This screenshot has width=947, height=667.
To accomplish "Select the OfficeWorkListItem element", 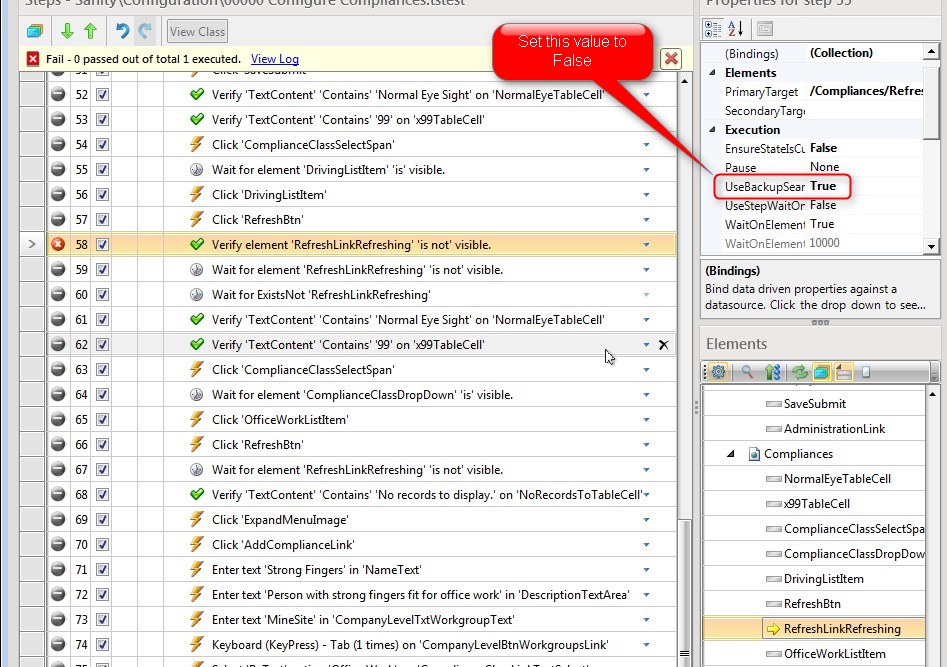I will pyautogui.click(x=834, y=654).
